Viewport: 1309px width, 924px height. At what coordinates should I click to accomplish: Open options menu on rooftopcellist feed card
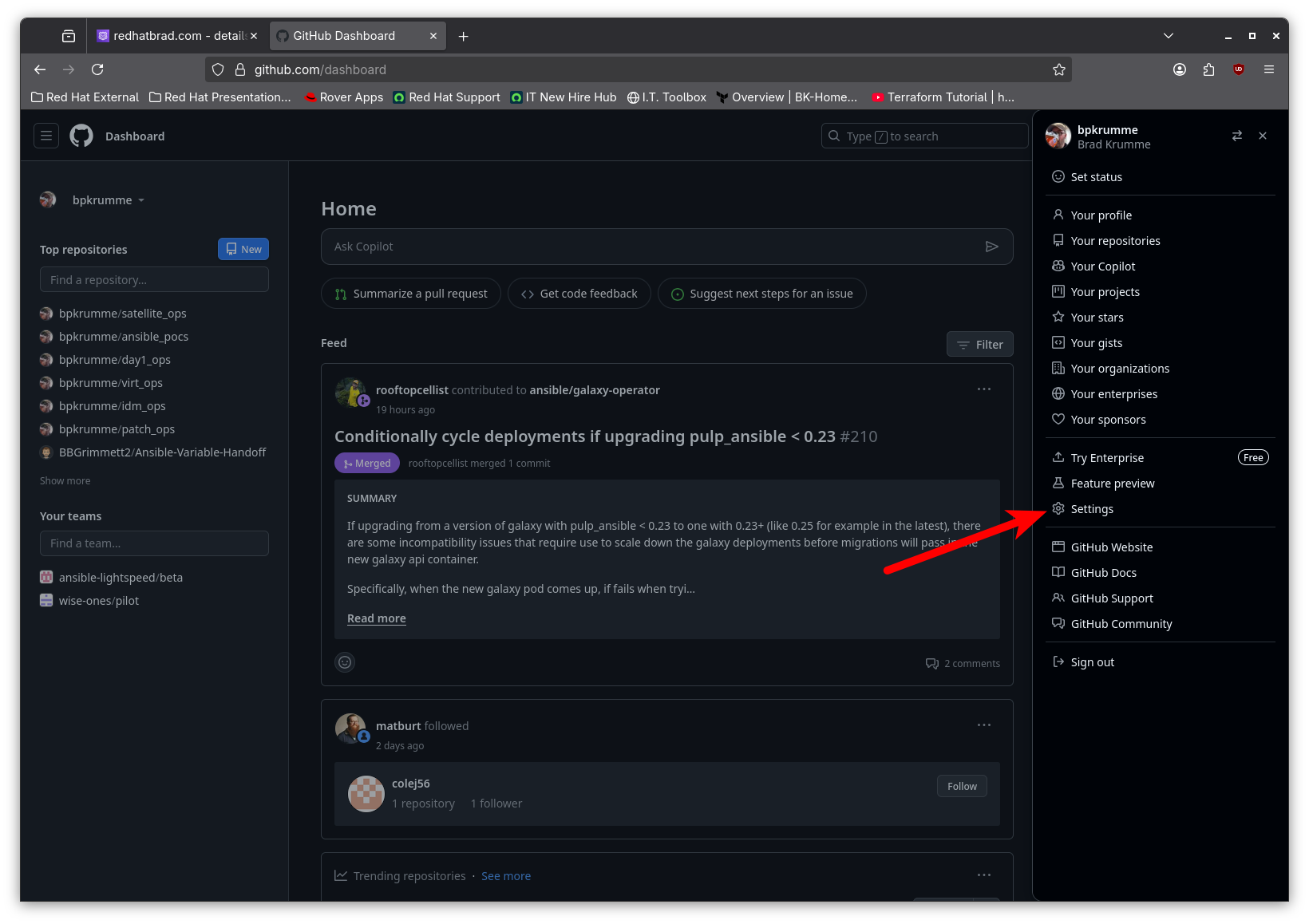click(x=984, y=389)
